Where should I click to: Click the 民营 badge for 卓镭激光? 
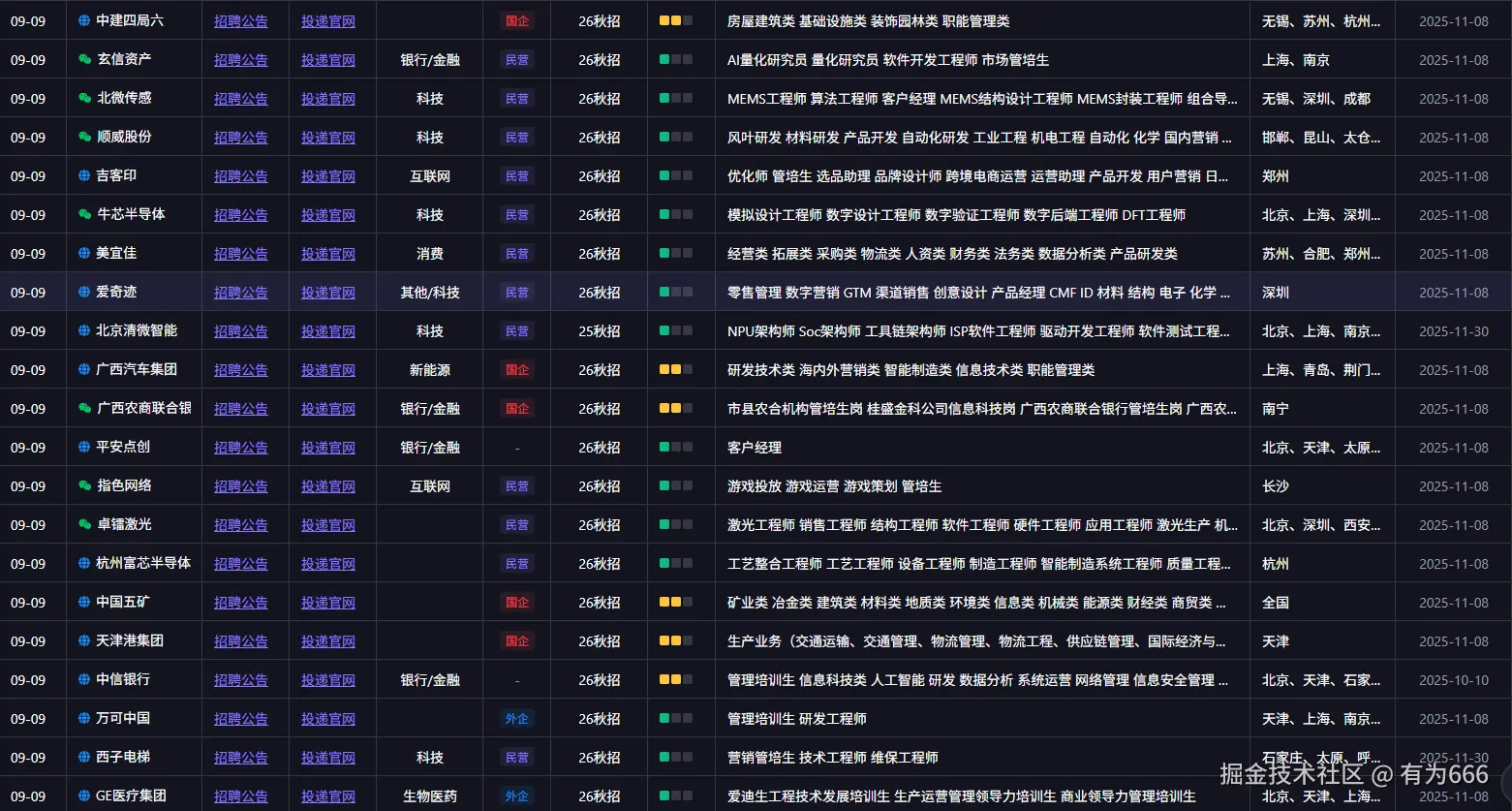coord(516,524)
